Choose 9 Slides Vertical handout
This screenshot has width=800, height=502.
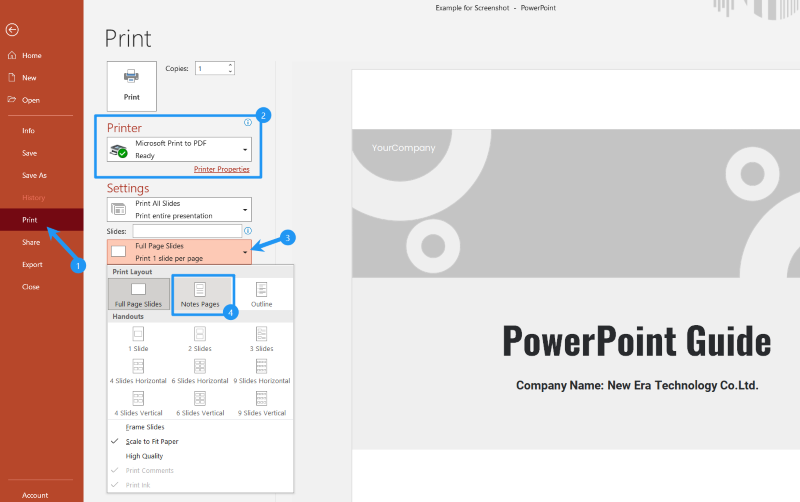coord(262,404)
